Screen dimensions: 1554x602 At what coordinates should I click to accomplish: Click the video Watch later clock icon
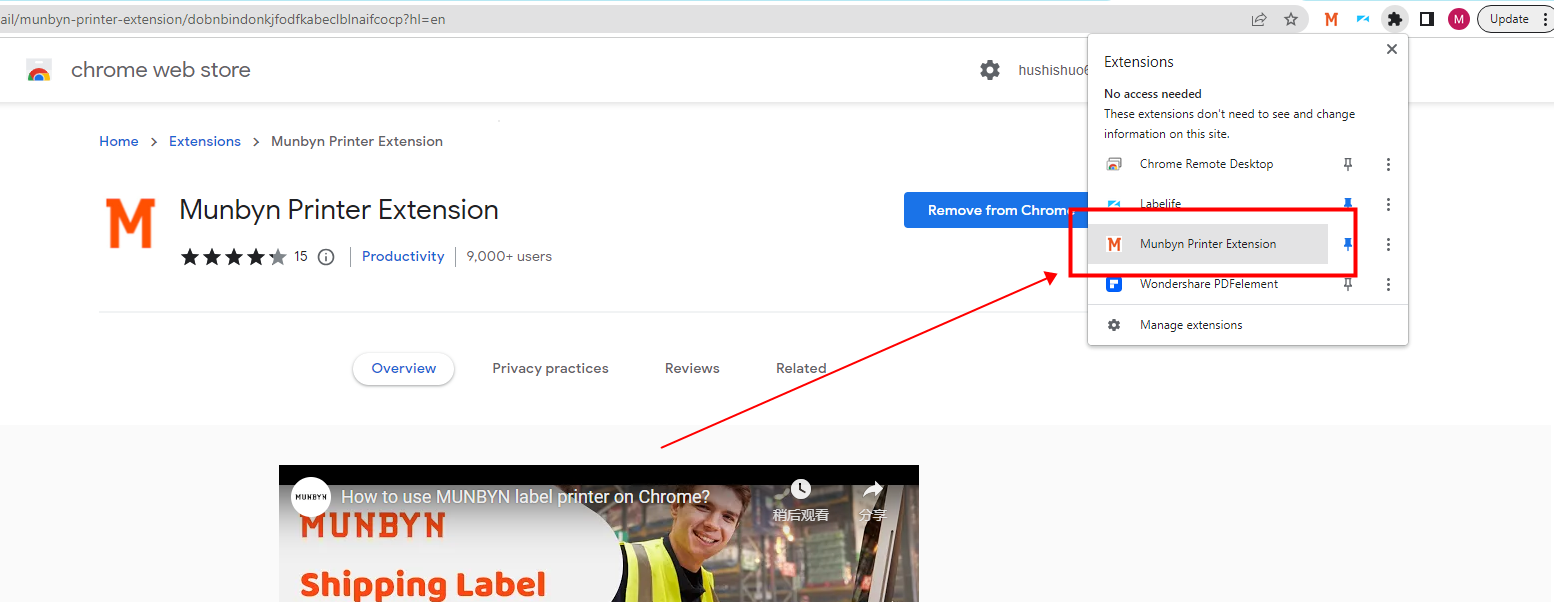[x=800, y=490]
